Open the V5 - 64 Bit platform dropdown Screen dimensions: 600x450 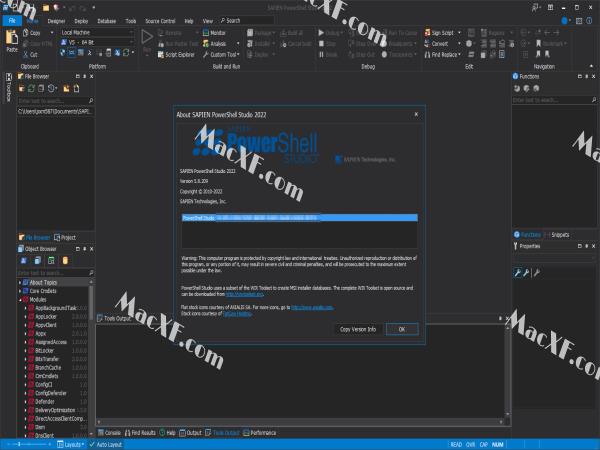(x=97, y=42)
